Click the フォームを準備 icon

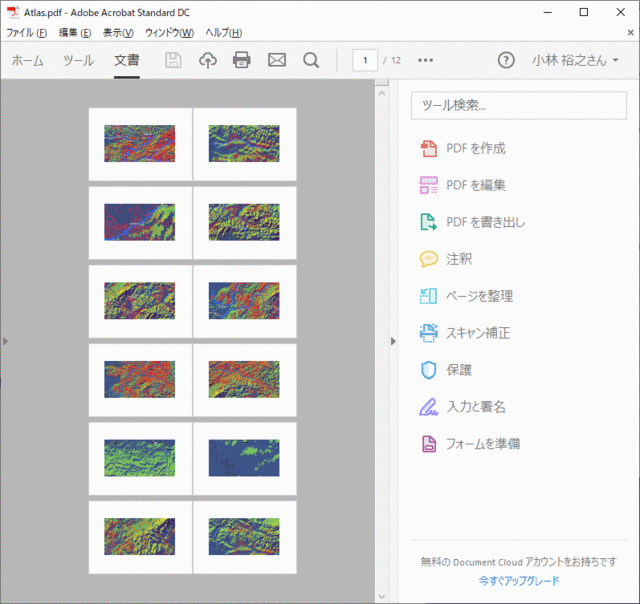click(429, 444)
